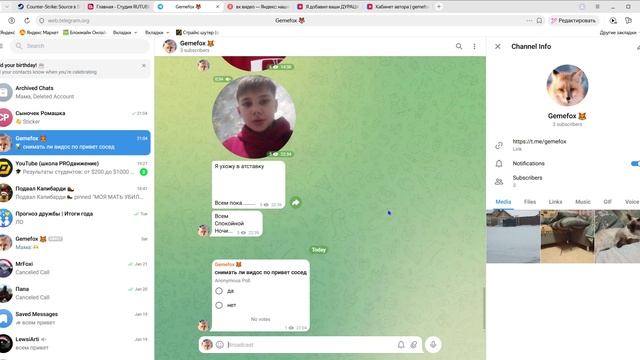Switch to the GIF tab

[607, 202]
